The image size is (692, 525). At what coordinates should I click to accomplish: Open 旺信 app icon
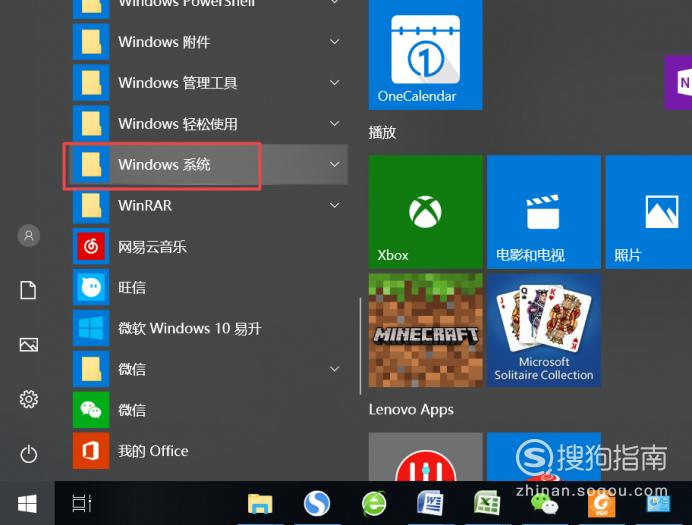(91, 287)
